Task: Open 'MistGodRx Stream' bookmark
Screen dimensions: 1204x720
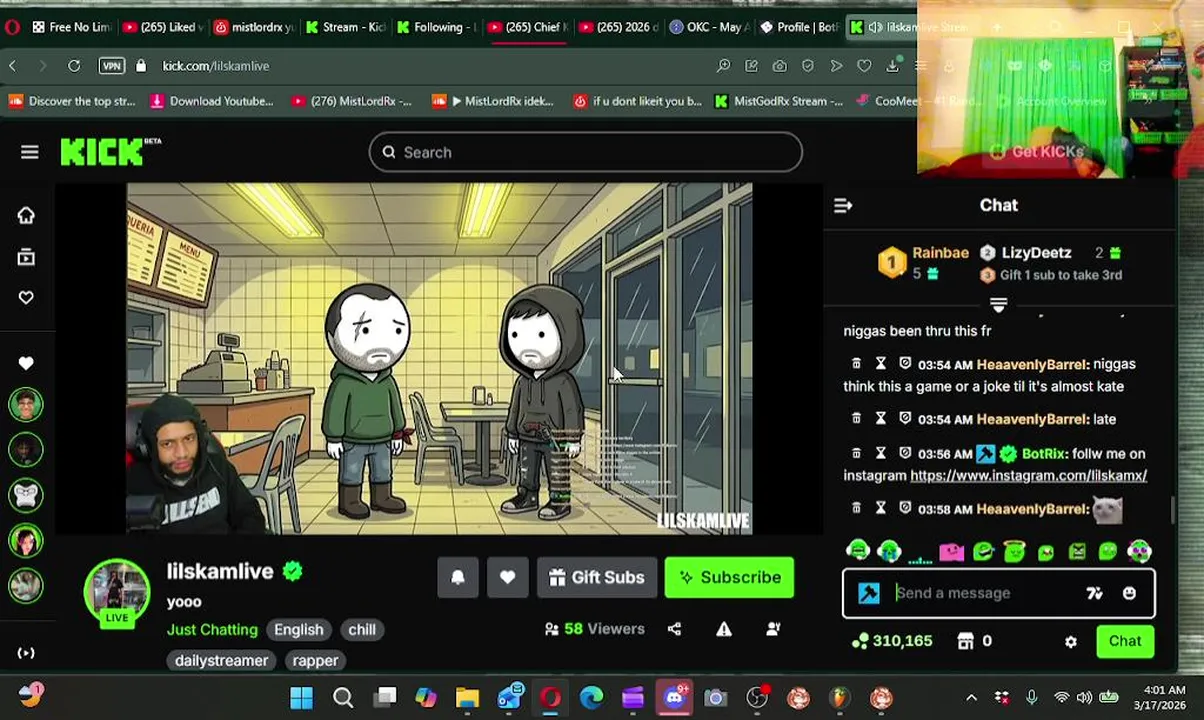Action: pos(778,101)
